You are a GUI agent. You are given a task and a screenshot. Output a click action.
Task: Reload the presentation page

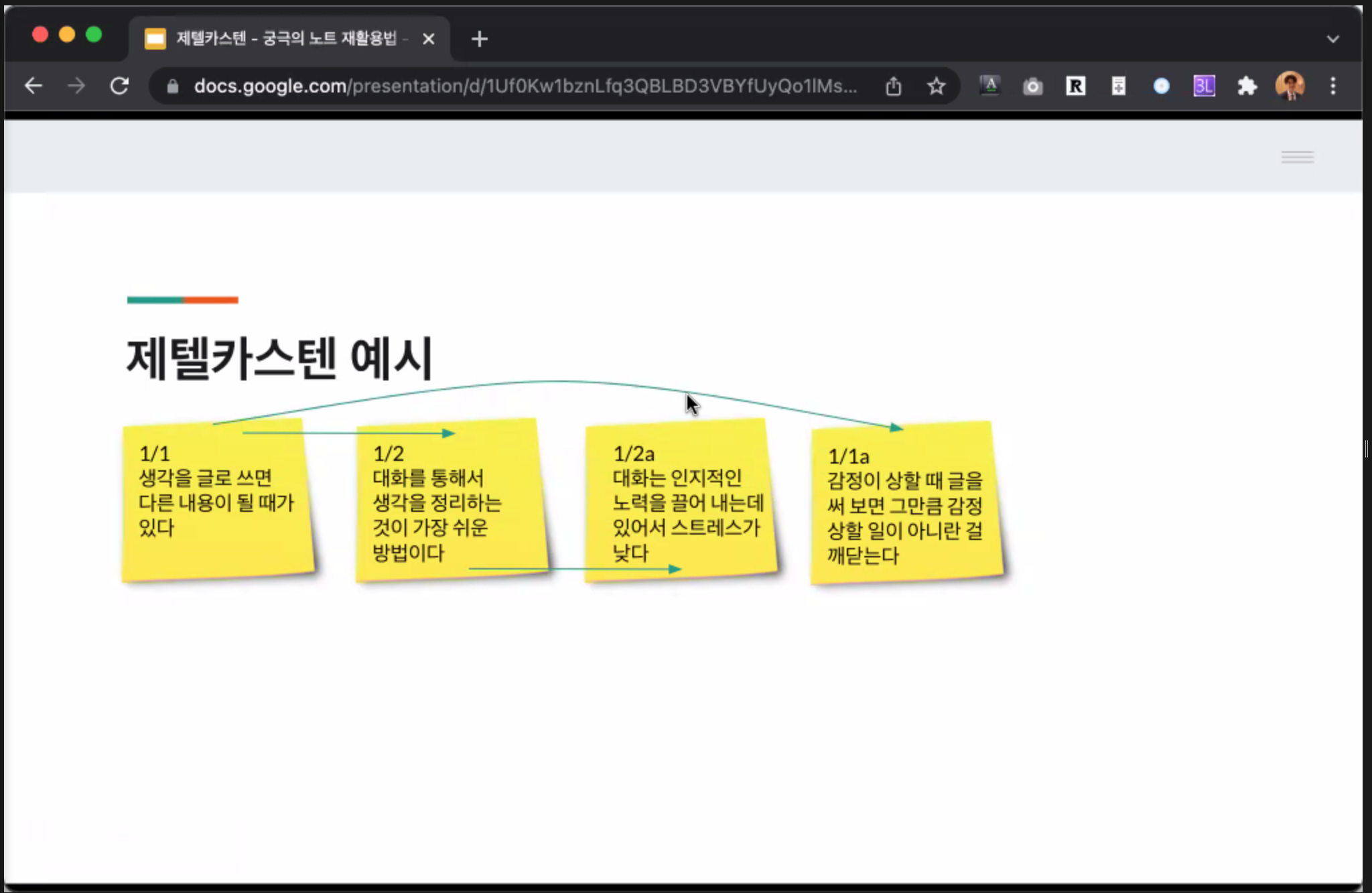119,86
